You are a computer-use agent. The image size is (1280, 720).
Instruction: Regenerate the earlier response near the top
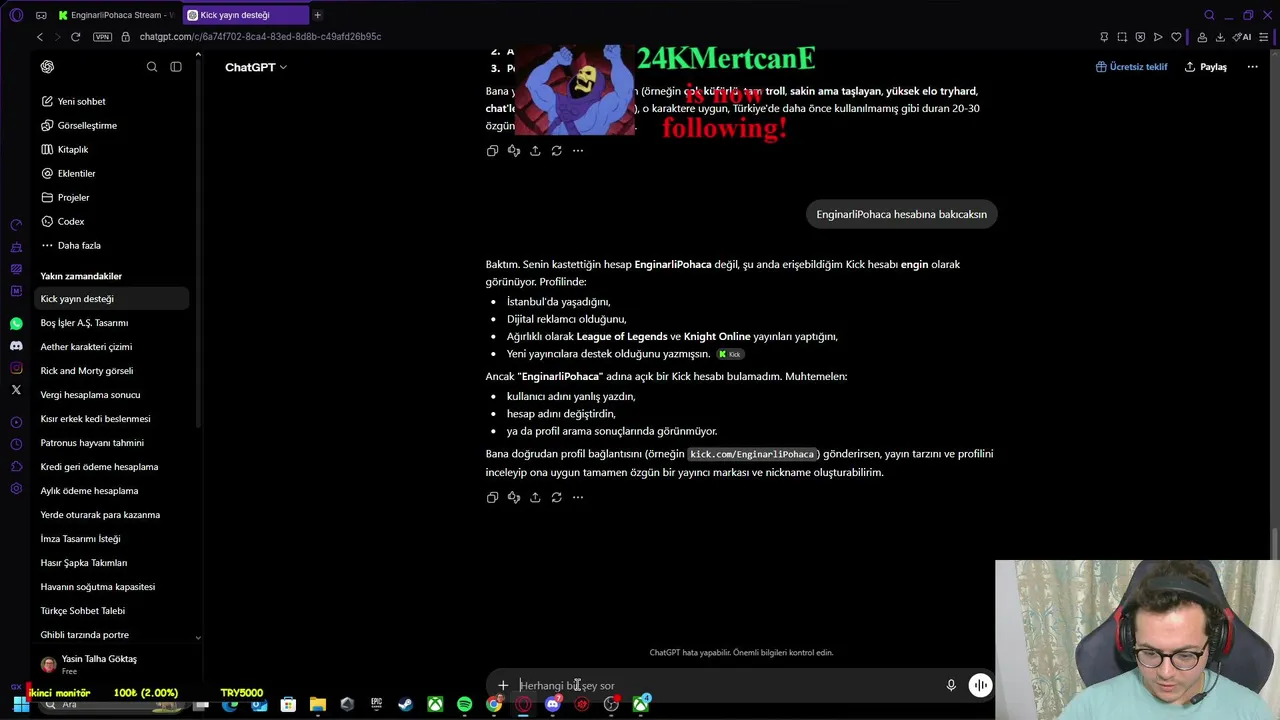557,151
